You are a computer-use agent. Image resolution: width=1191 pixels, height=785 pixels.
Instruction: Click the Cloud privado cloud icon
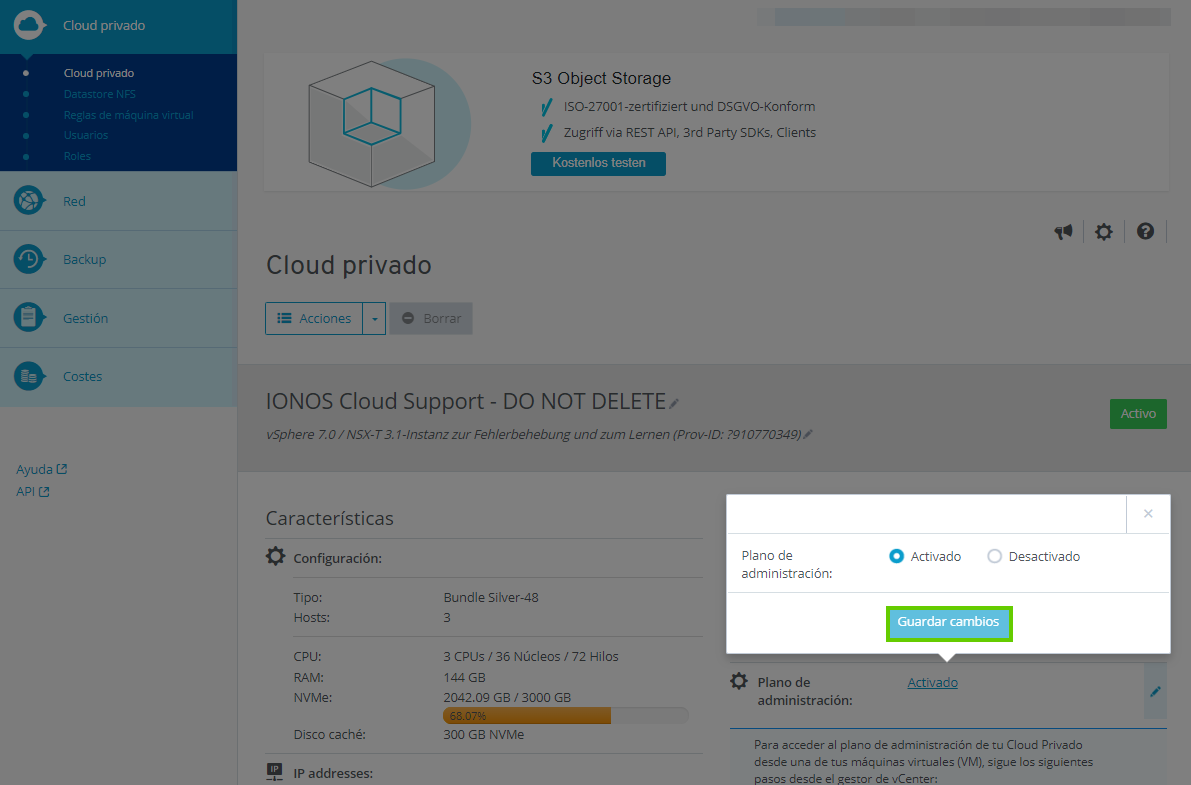coord(30,25)
